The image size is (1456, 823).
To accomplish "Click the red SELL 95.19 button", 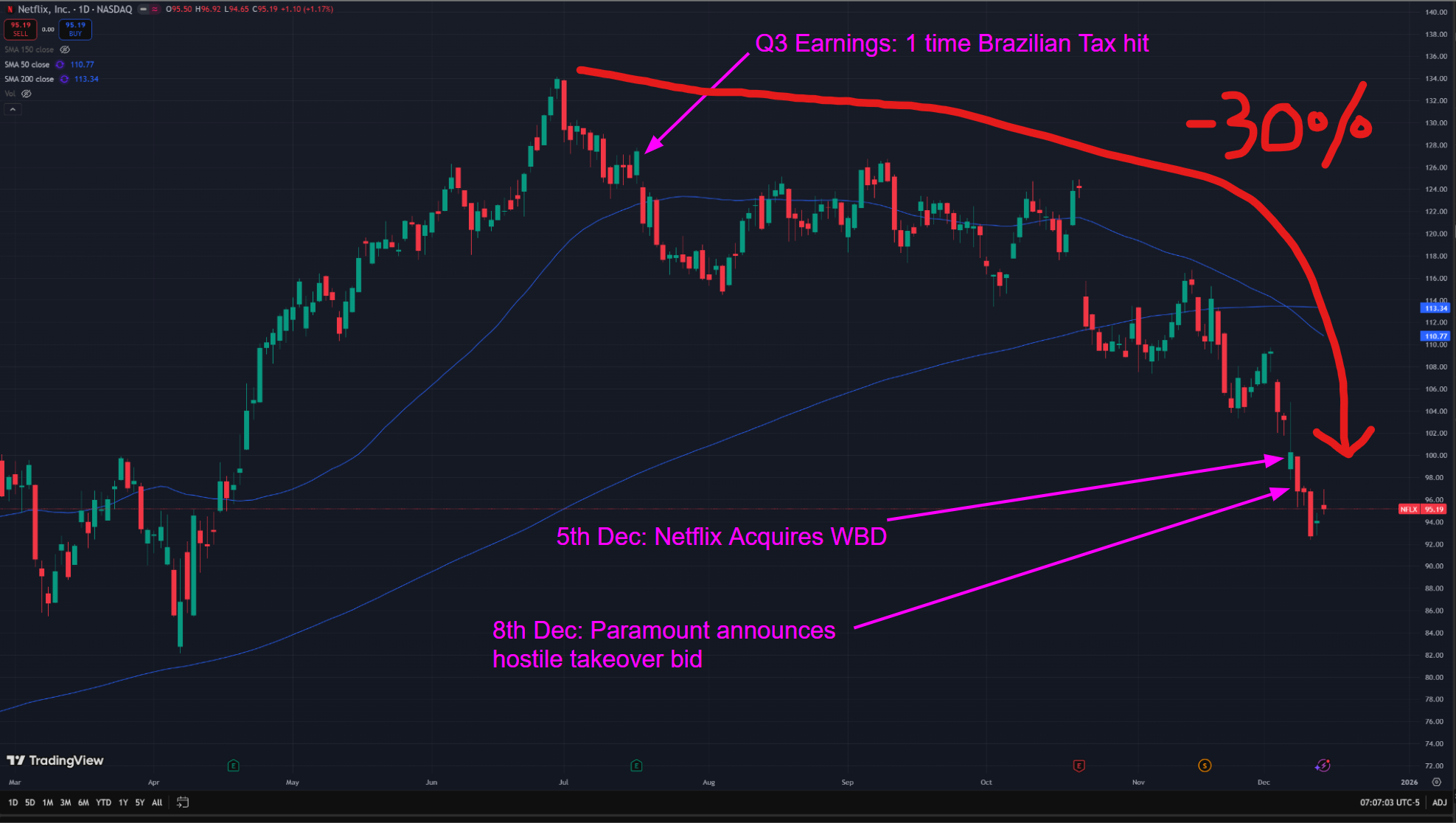I will pyautogui.click(x=20, y=29).
